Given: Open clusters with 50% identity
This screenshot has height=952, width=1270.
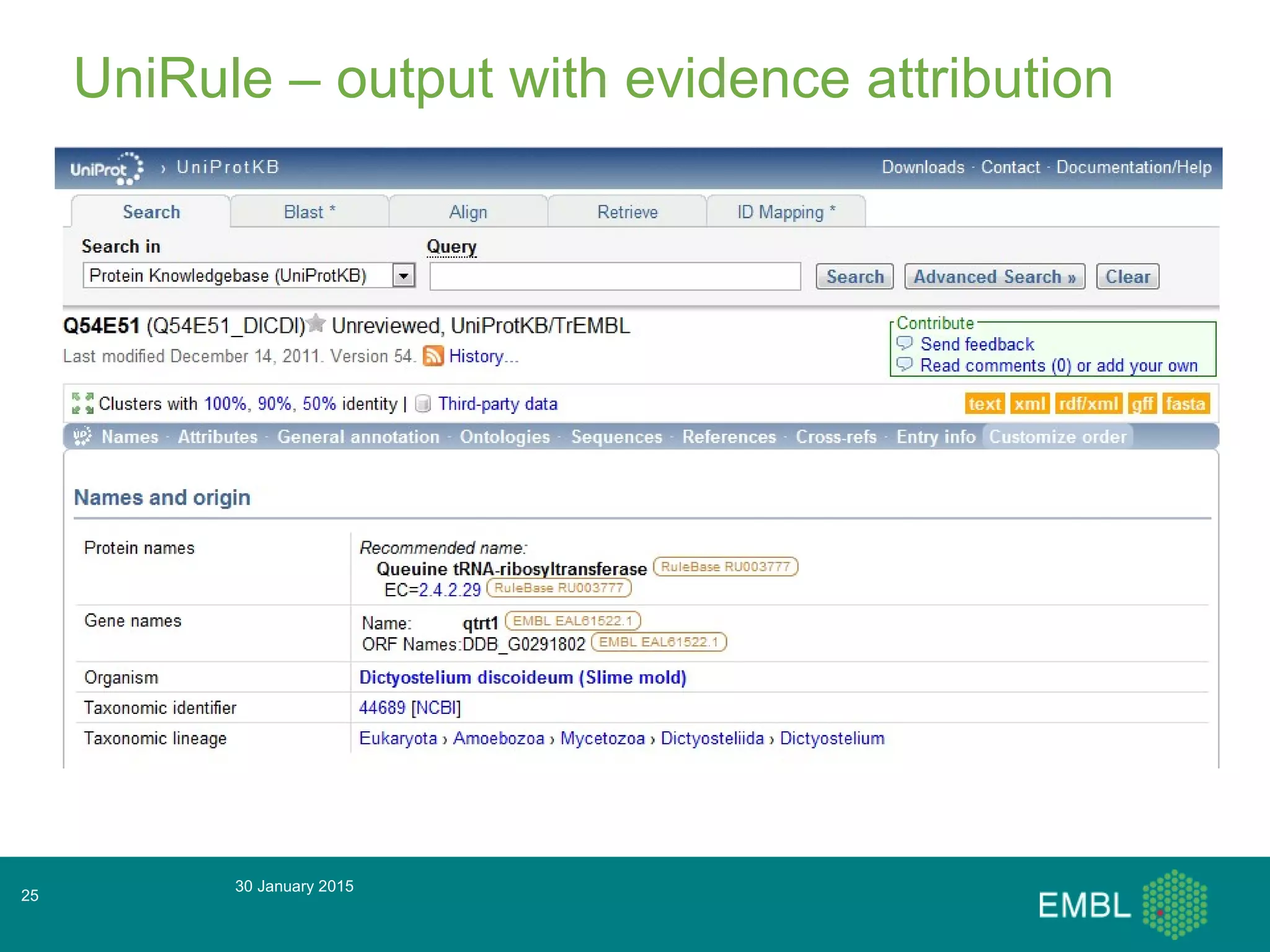Looking at the screenshot, I should (x=319, y=403).
